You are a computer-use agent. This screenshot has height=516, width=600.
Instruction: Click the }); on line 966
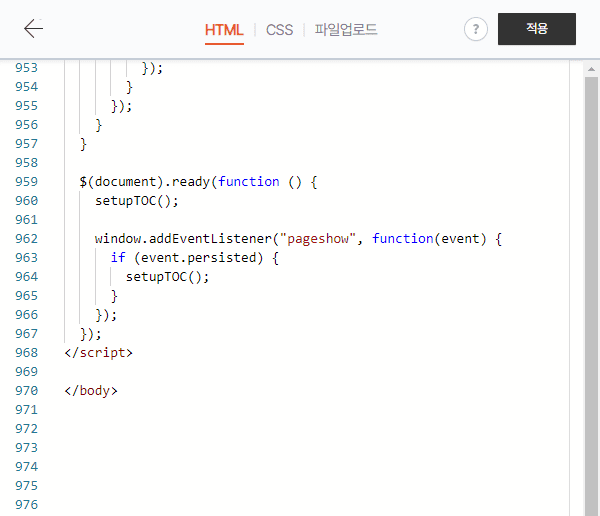point(106,315)
